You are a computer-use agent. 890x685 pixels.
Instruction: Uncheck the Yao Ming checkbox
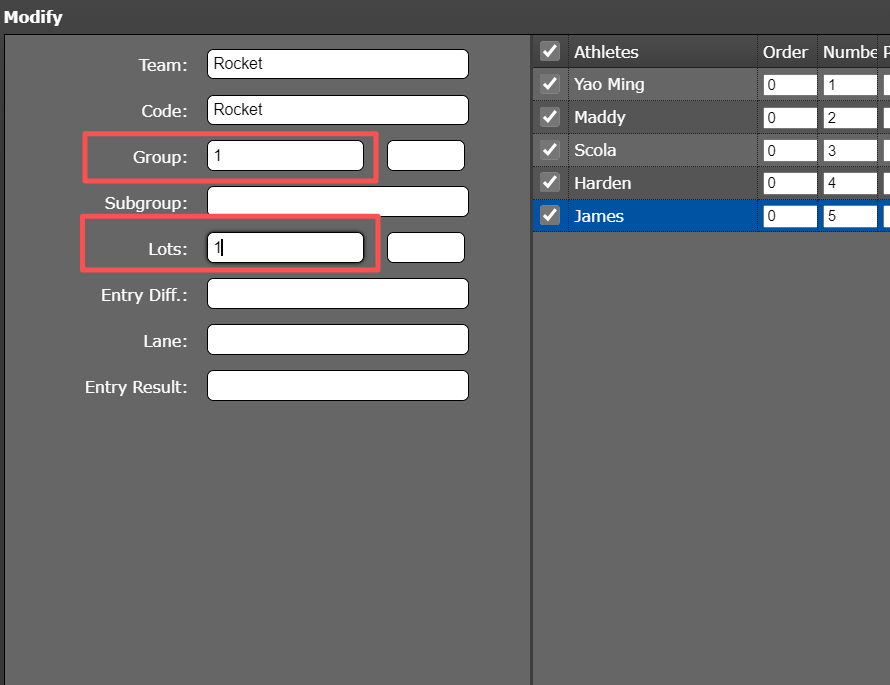point(549,85)
